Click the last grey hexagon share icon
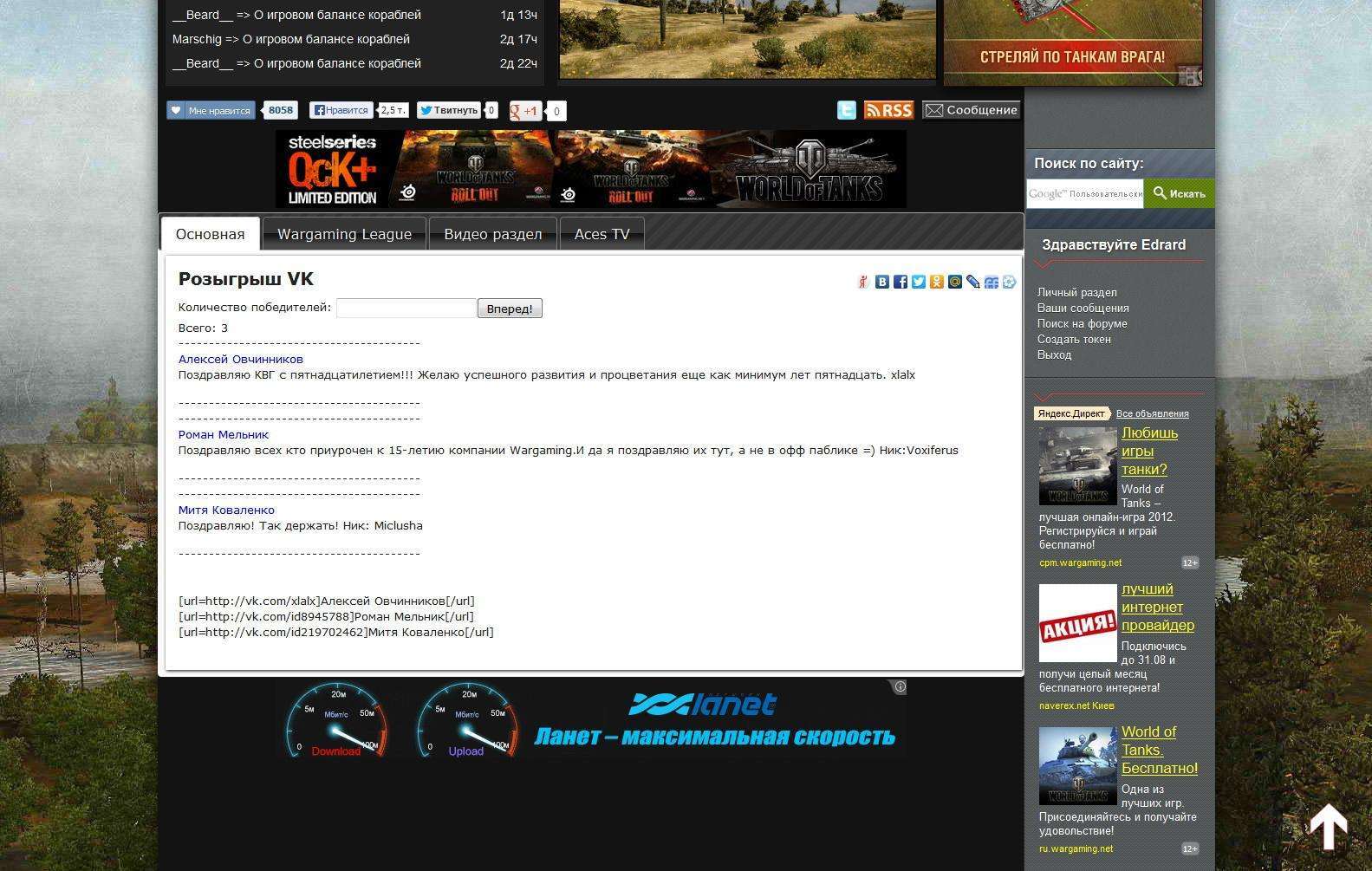 pos(1010,282)
